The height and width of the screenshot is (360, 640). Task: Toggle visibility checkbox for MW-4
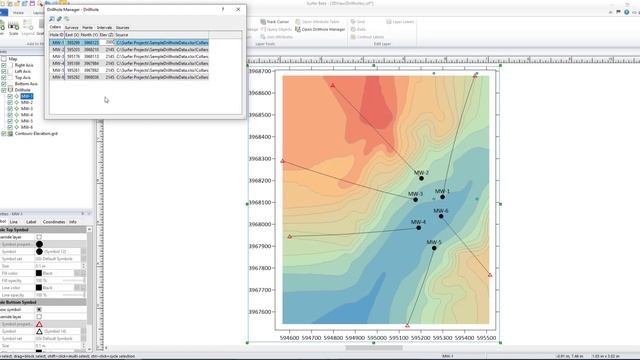point(10,115)
